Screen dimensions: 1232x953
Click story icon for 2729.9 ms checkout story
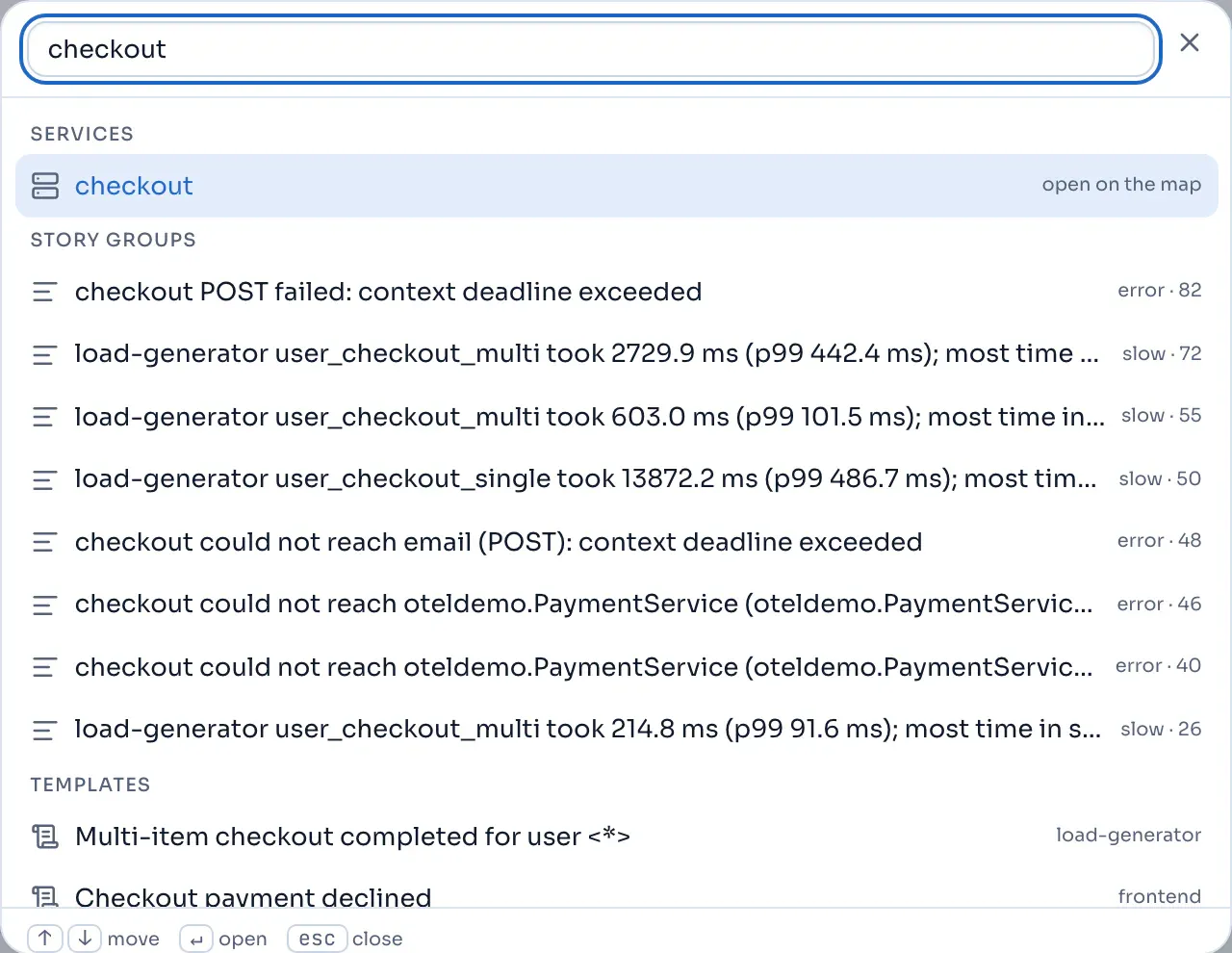[x=45, y=355]
